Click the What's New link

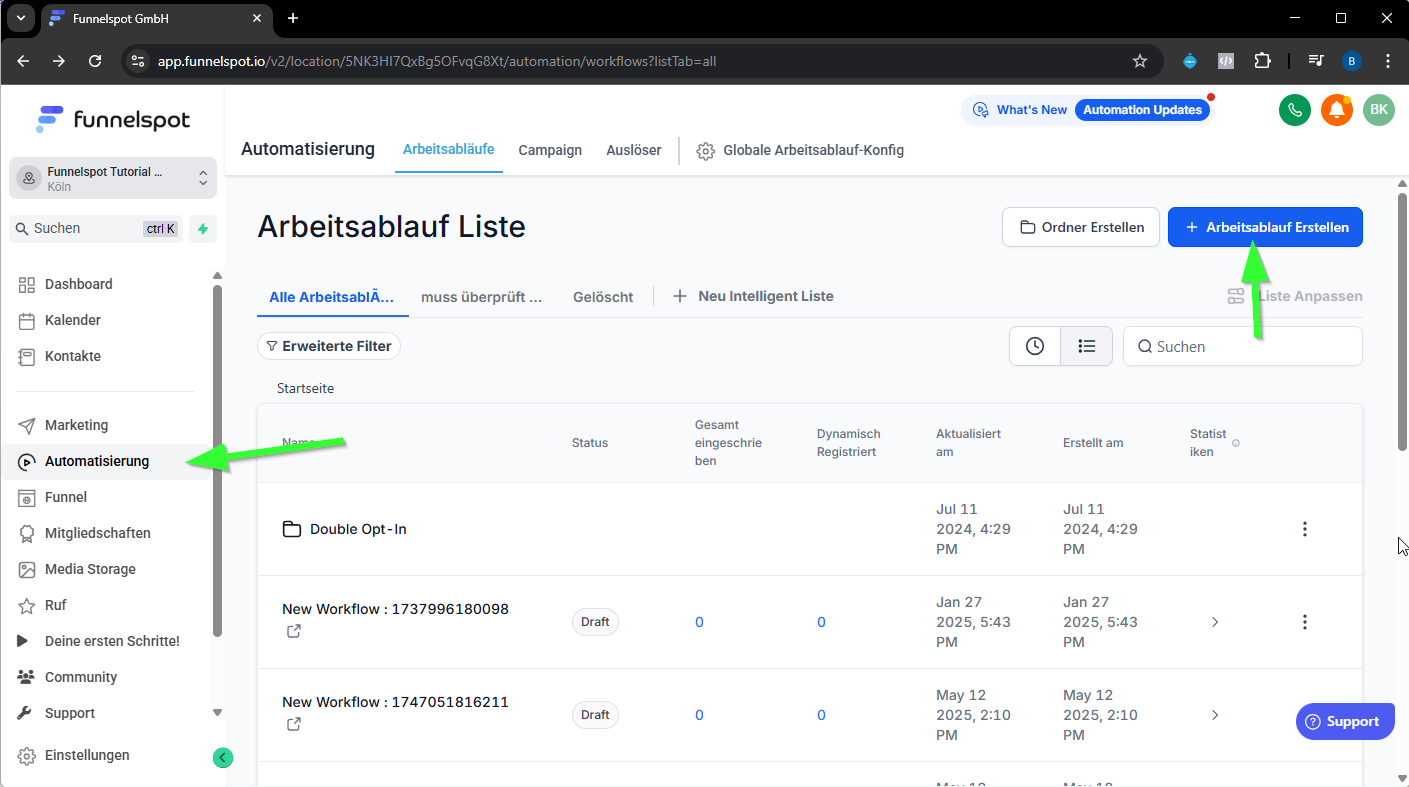pos(1020,110)
